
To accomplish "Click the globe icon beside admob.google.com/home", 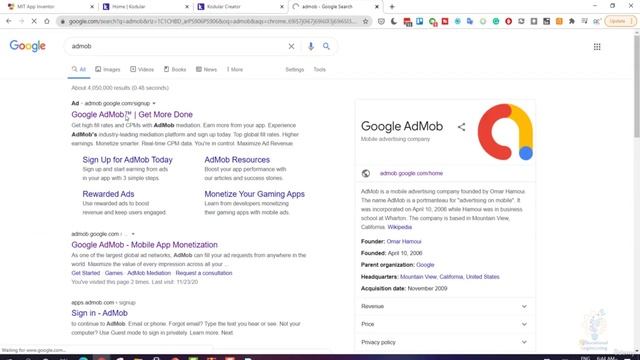I will point(366,173).
